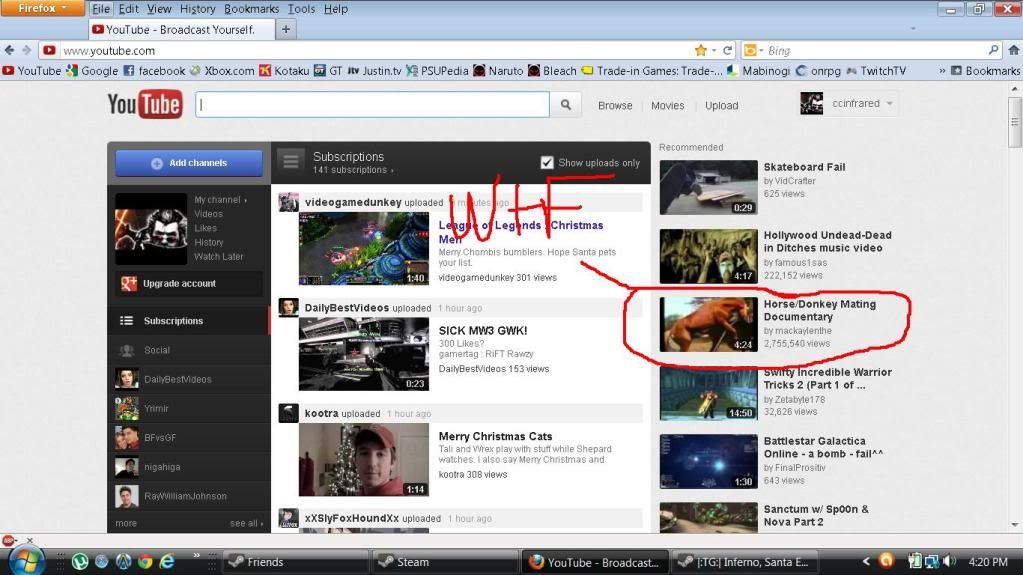Uncheck the Show uploads only checkbox
Image resolution: width=1023 pixels, height=575 pixels.
click(x=547, y=163)
